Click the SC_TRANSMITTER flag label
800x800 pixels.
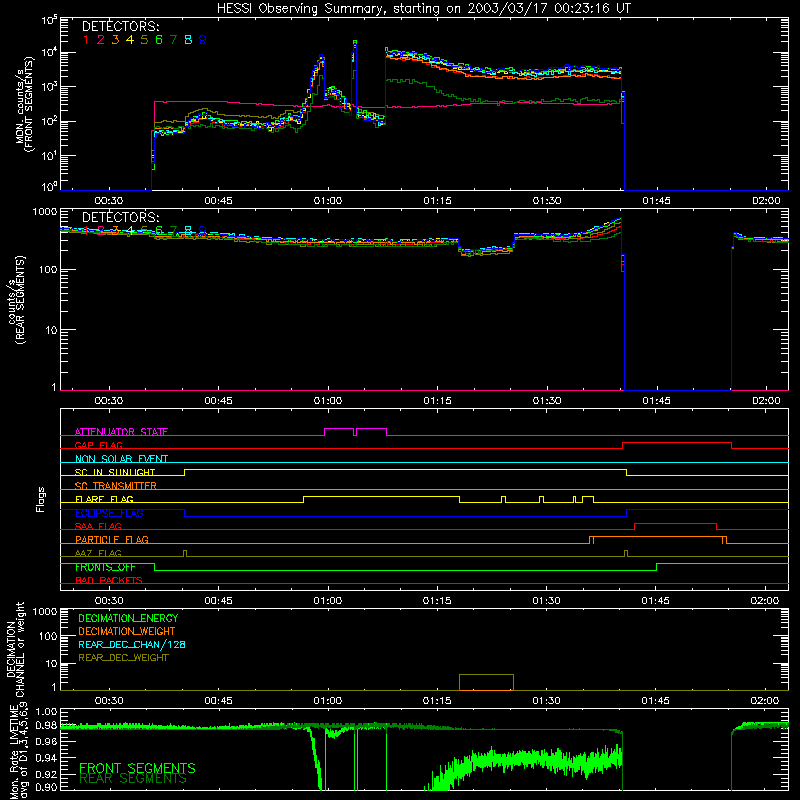pos(116,486)
